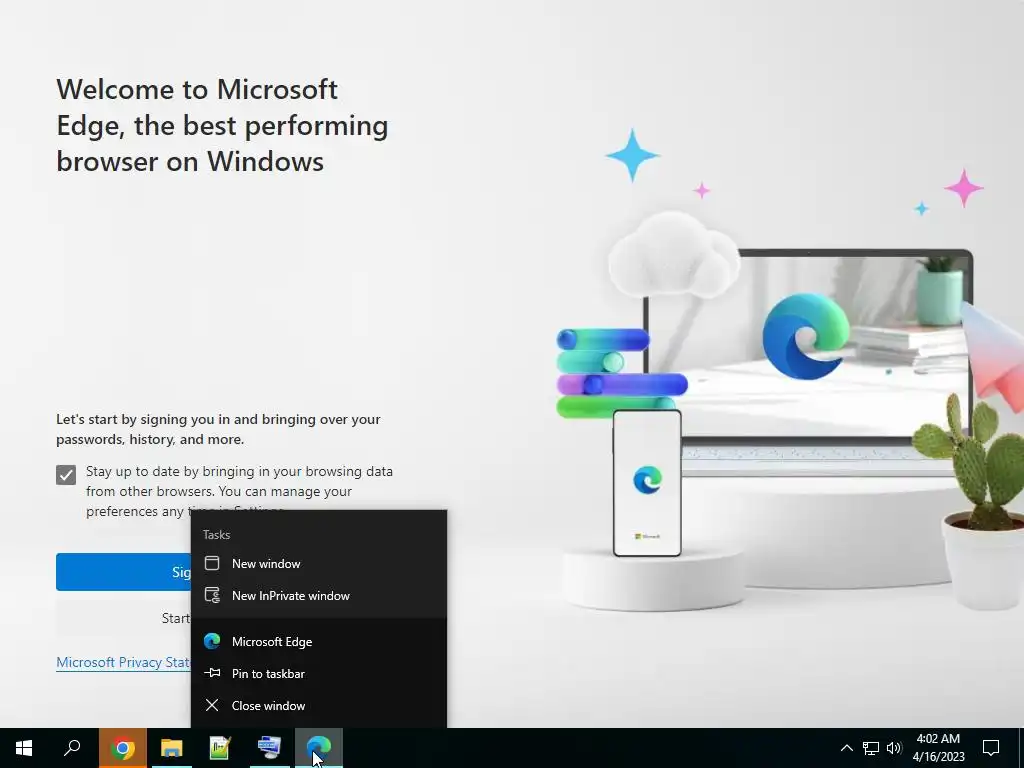Open the Windows Start menu
This screenshot has height=768, width=1024.
tap(24, 748)
